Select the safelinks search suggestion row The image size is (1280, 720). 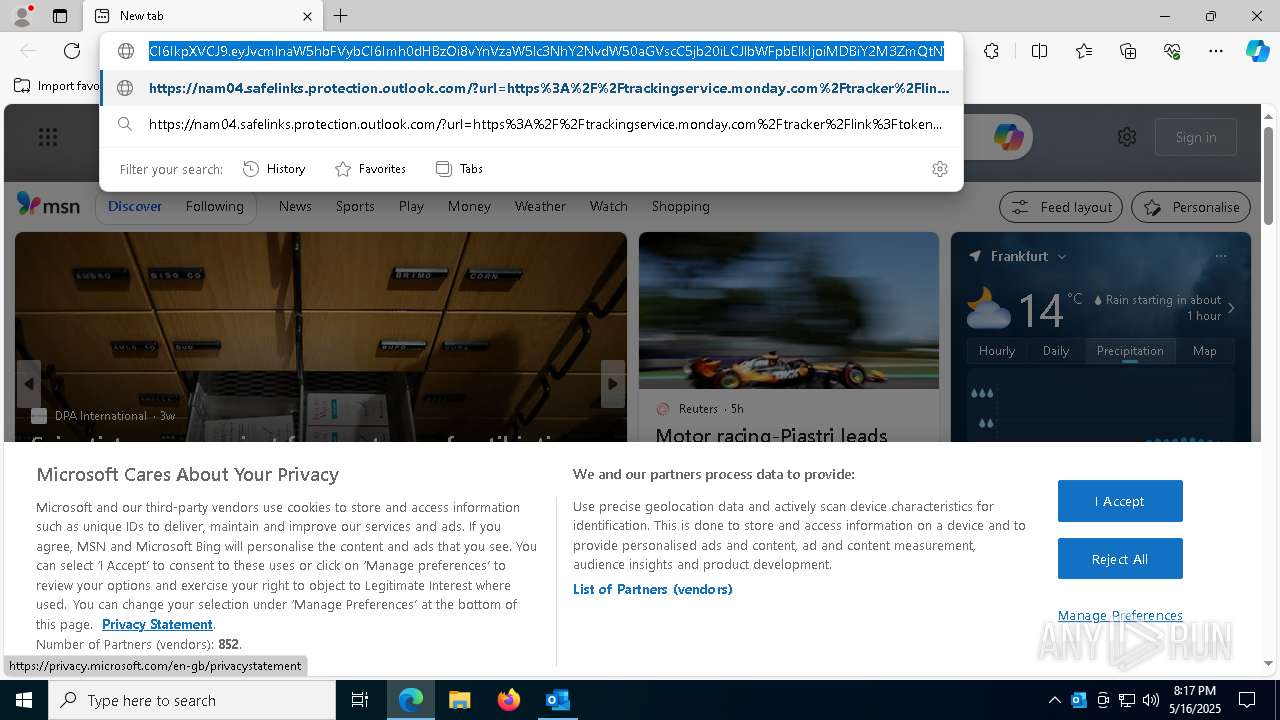point(531,124)
